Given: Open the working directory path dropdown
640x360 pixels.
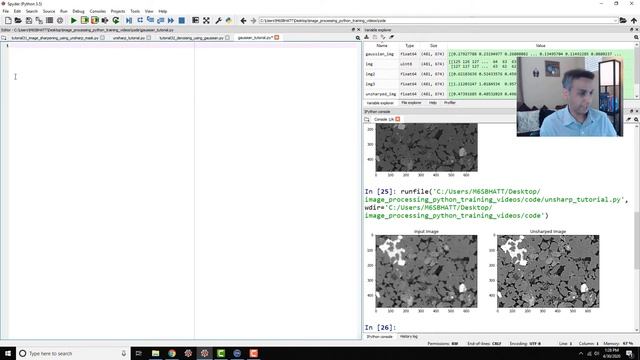Looking at the screenshot, I should point(615,20).
